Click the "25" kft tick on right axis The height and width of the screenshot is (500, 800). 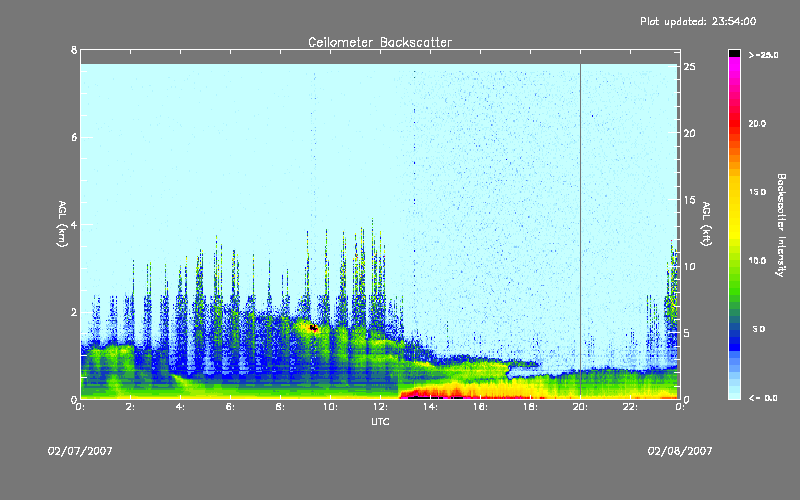(689, 66)
